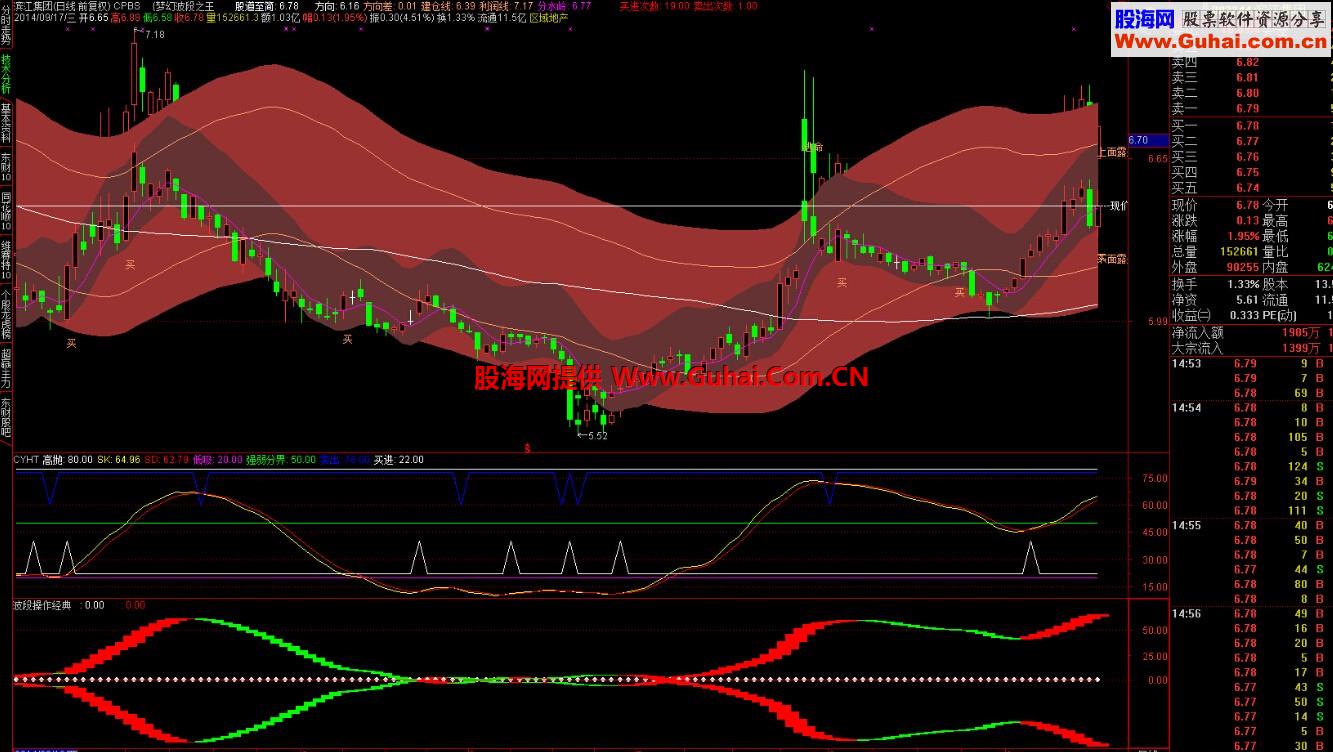1333x752 pixels.
Task: Click the 净资 5.61 value
Action: click(x=1247, y=300)
